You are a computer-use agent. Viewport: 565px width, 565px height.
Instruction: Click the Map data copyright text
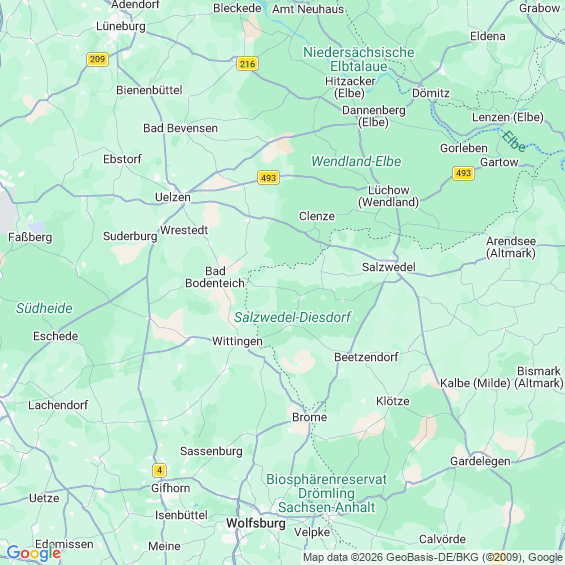(x=433, y=557)
